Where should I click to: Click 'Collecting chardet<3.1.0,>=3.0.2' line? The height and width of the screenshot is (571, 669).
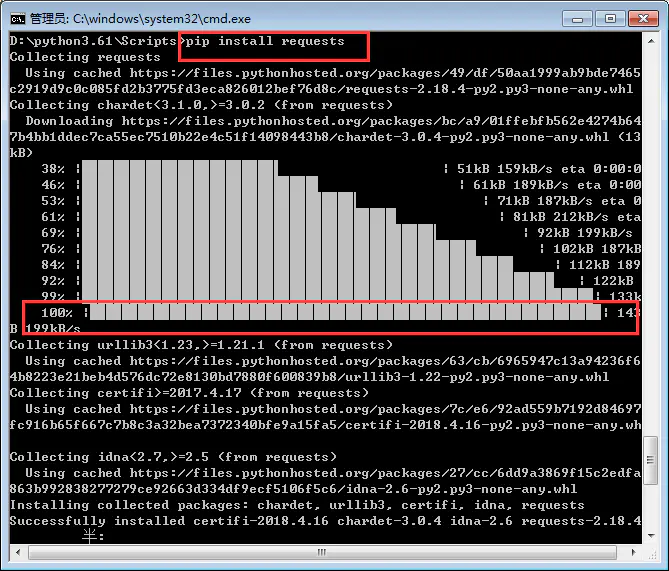[x=201, y=105]
